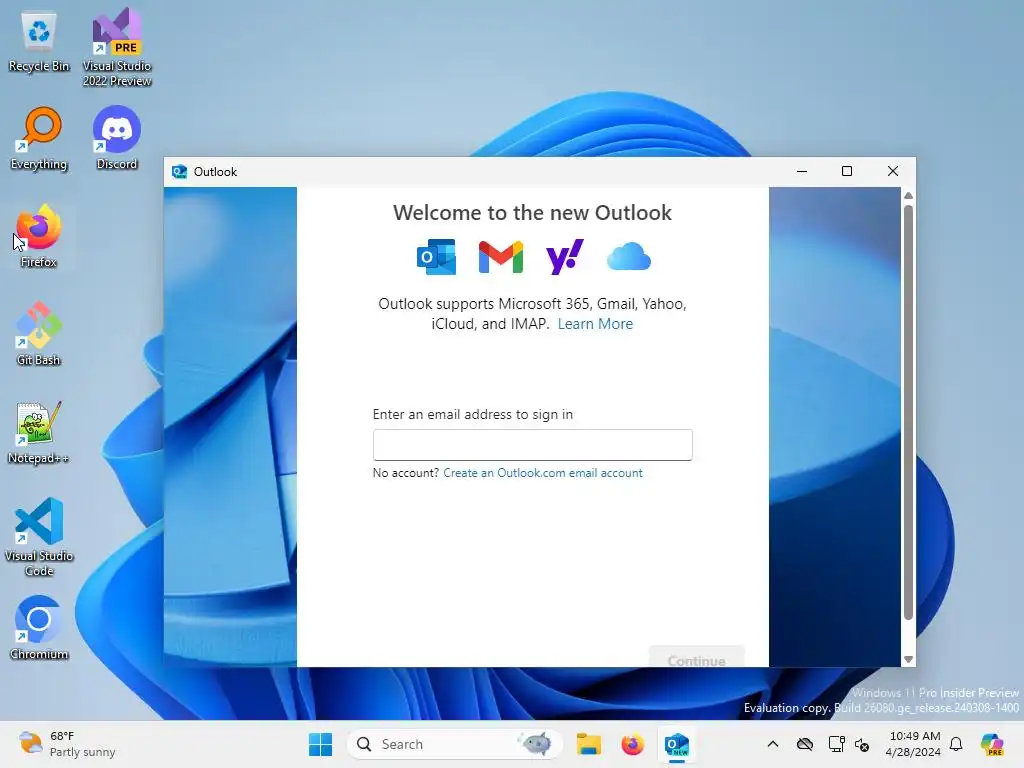Show hidden system tray icons

click(773, 744)
